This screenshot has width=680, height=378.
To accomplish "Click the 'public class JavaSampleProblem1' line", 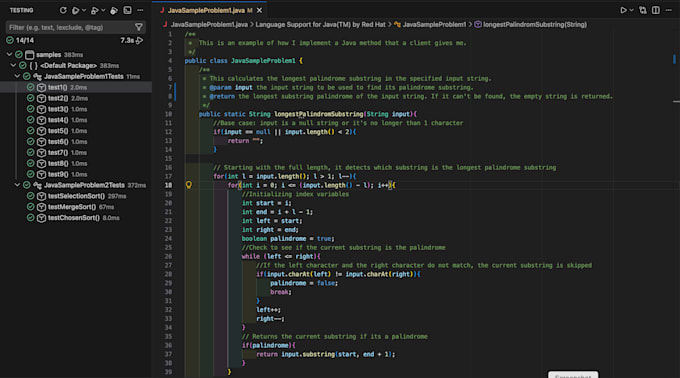I will tap(244, 61).
